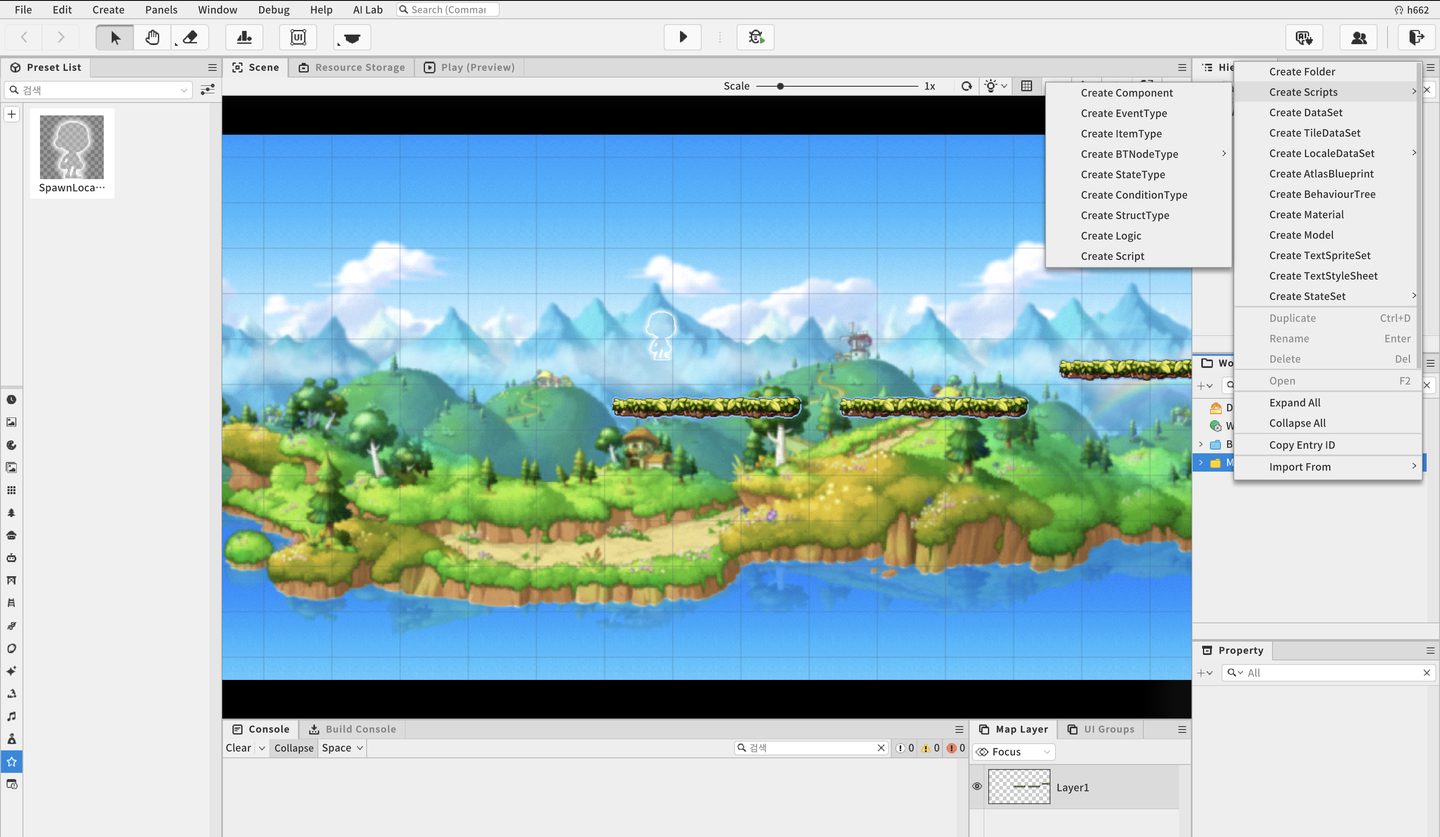Select the favorites star sidebar icon
The image size is (1440, 837).
(12, 762)
